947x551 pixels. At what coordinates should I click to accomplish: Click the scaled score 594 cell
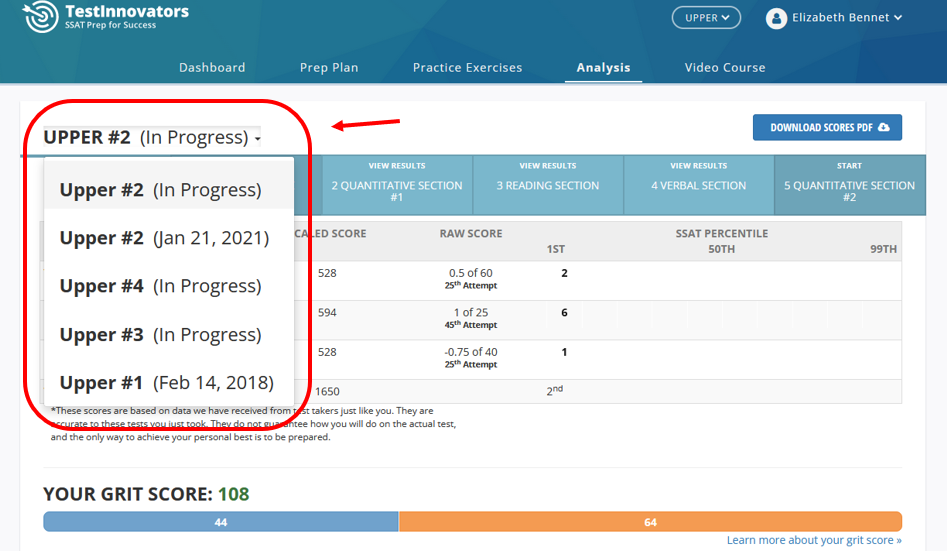click(x=327, y=312)
